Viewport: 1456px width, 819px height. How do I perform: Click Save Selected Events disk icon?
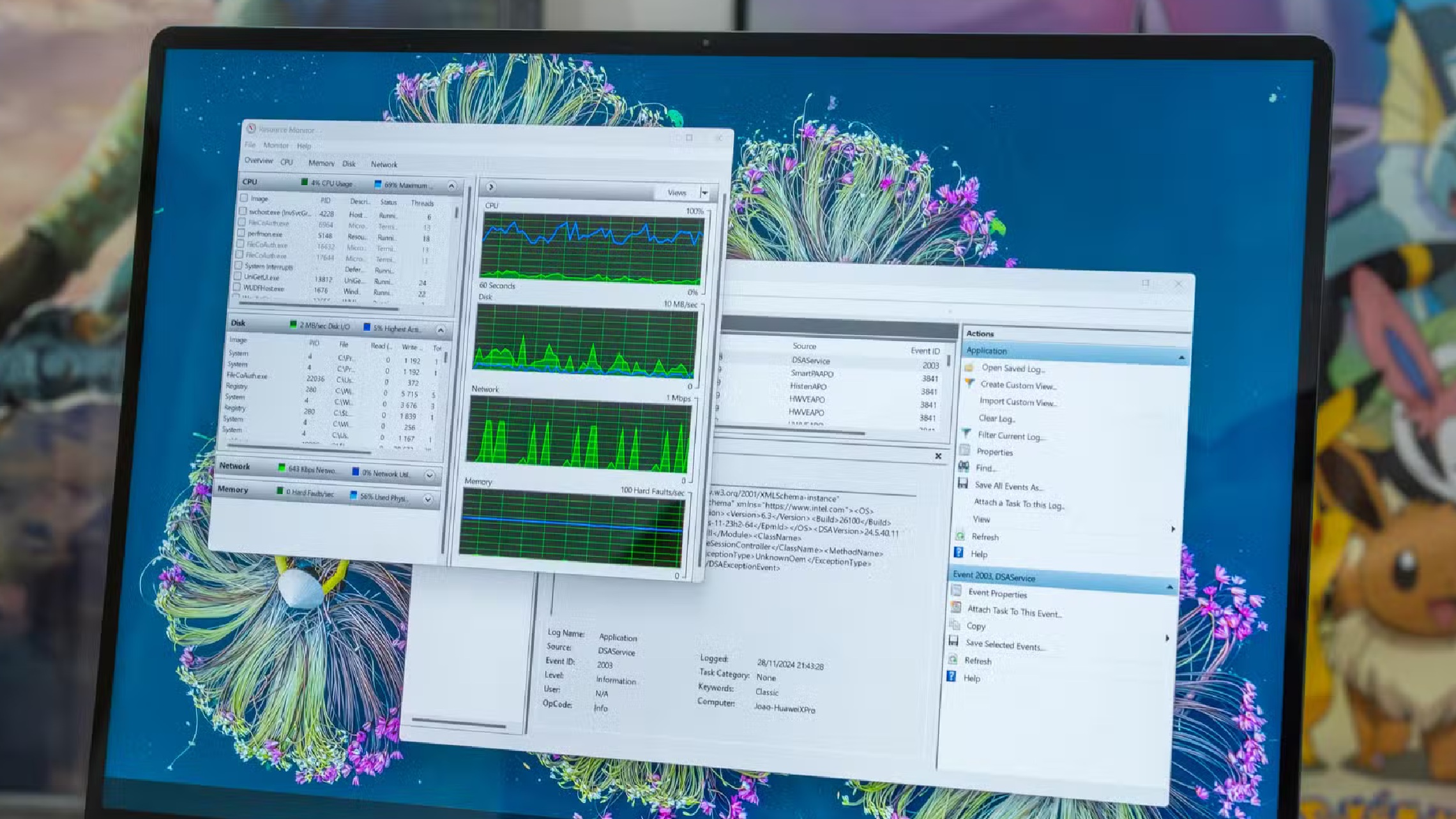(953, 641)
